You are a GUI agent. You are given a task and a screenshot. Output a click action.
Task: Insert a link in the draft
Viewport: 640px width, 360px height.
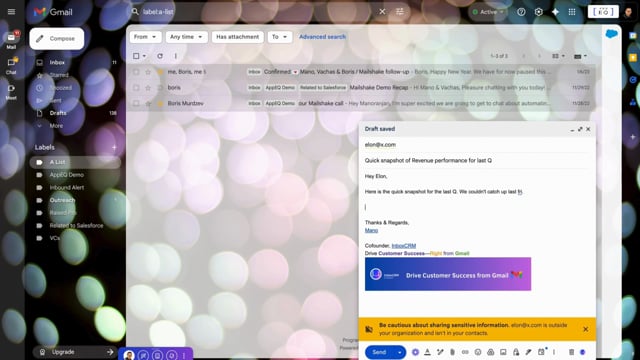coord(465,352)
